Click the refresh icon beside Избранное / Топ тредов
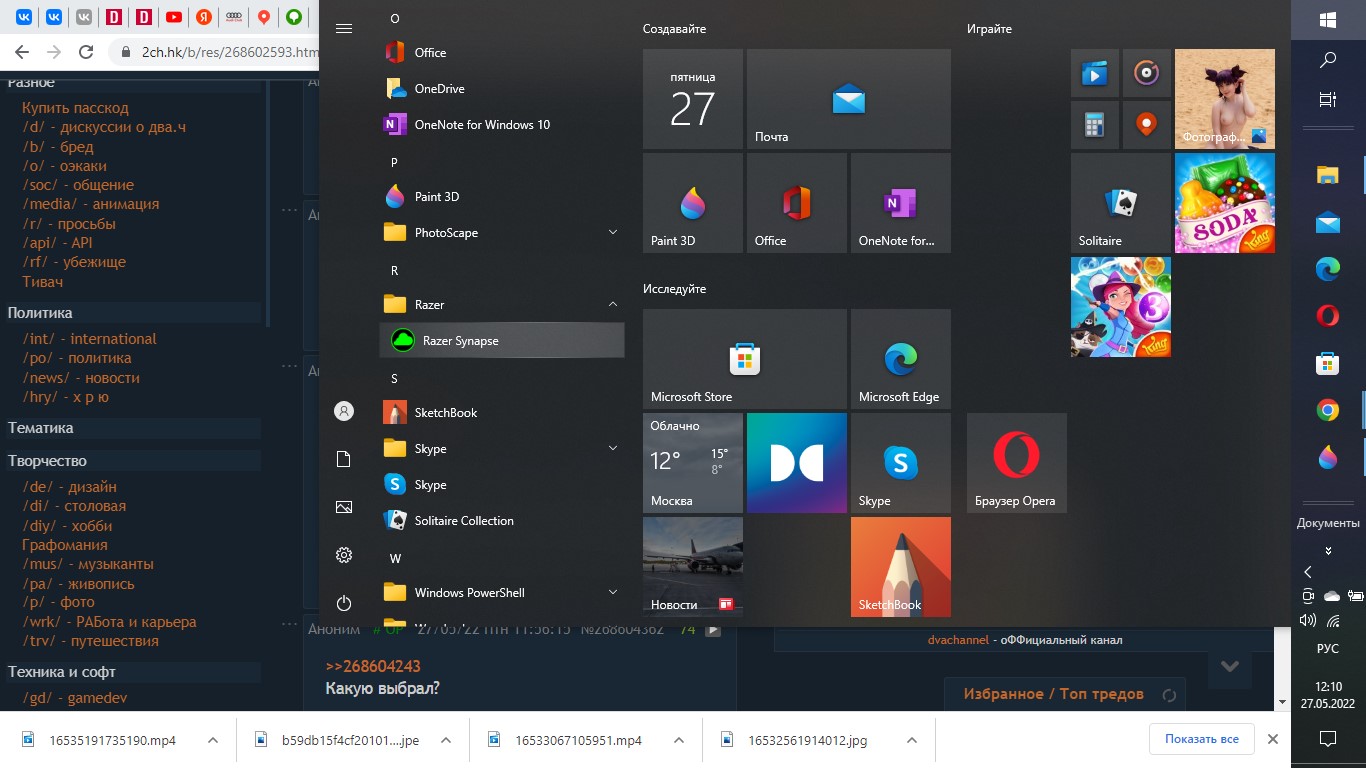1366x768 pixels. point(1169,695)
